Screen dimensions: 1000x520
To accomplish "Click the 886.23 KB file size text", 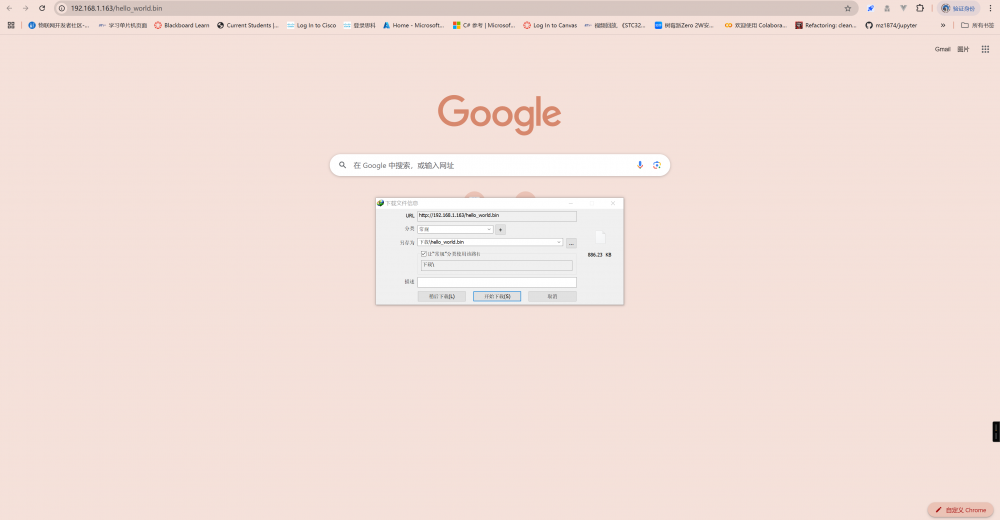I will [x=599, y=255].
